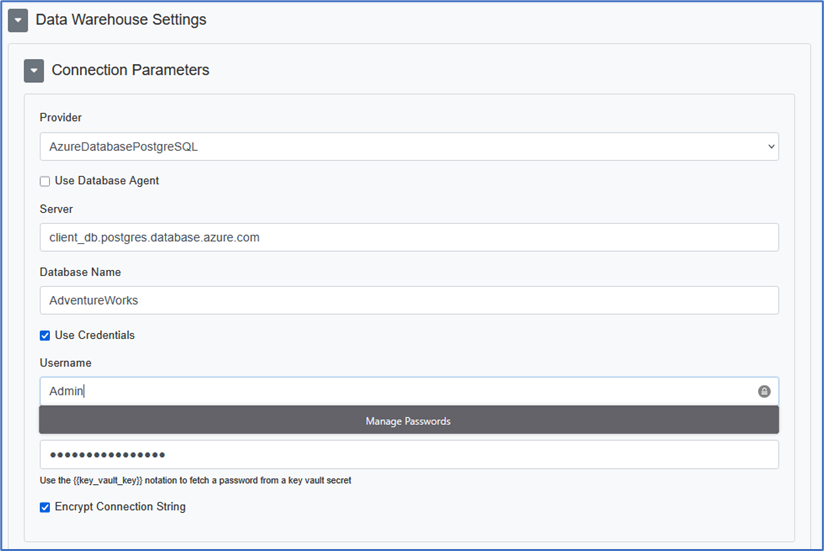Uncheck the Use Credentials checkbox
The image size is (824, 551).
point(45,335)
